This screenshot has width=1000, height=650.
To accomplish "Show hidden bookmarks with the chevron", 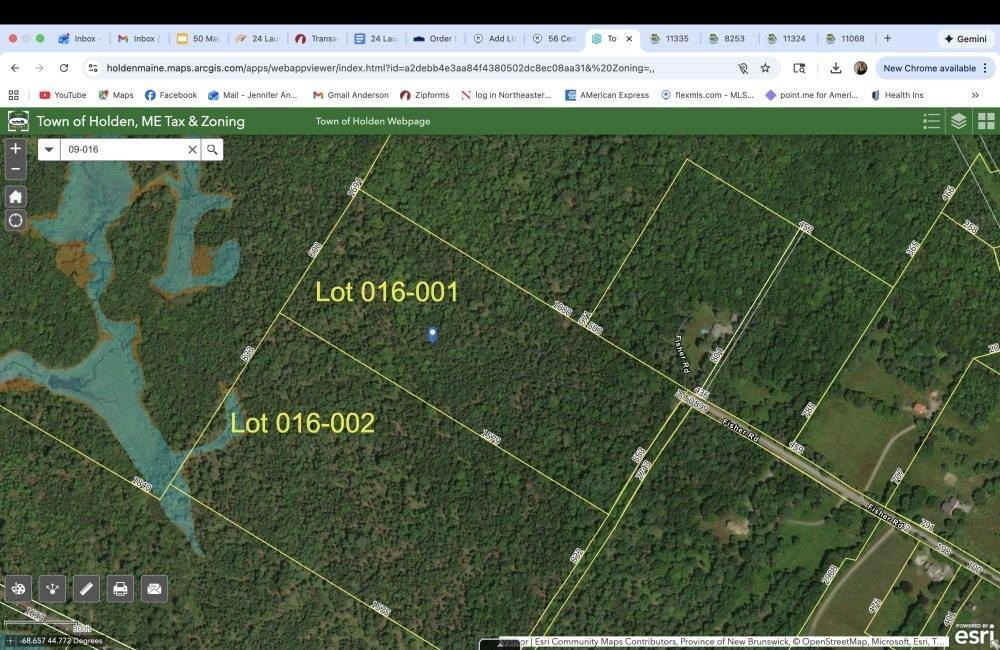I will [975, 95].
